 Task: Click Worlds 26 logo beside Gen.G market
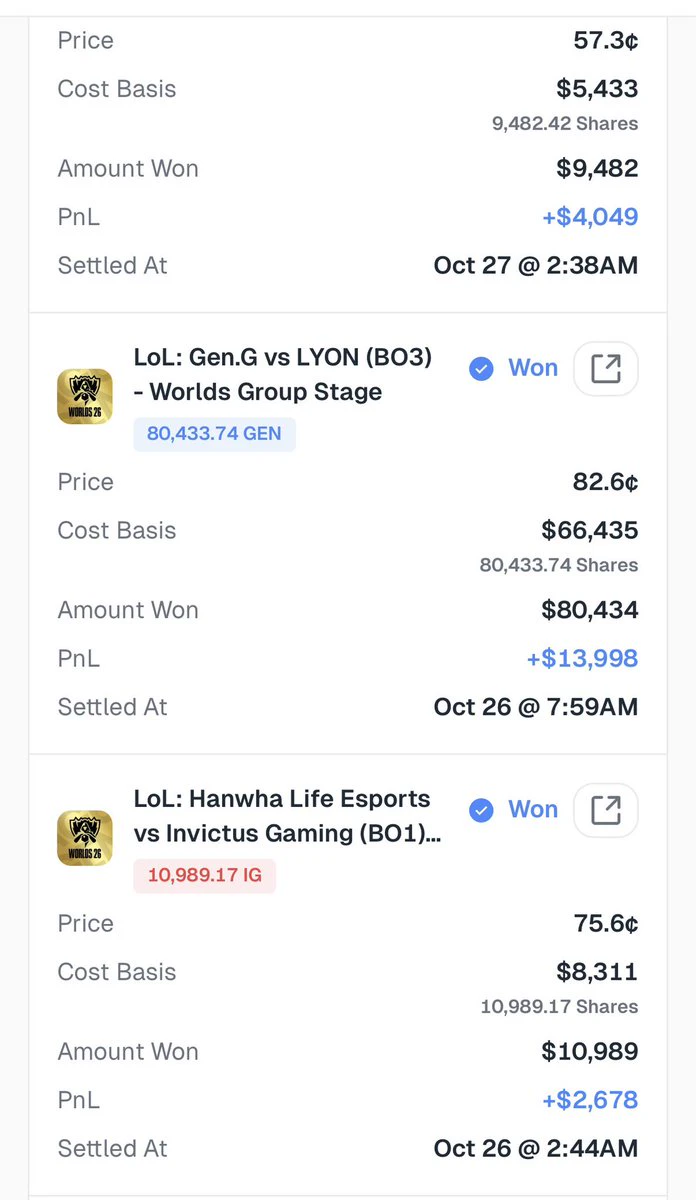click(85, 396)
